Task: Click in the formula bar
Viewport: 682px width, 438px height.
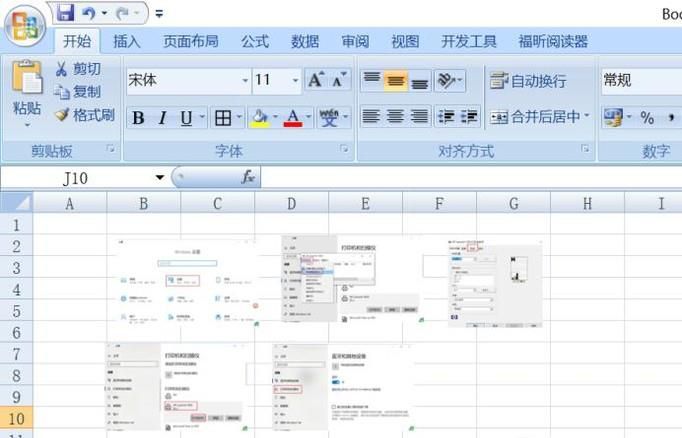Action: [471, 177]
